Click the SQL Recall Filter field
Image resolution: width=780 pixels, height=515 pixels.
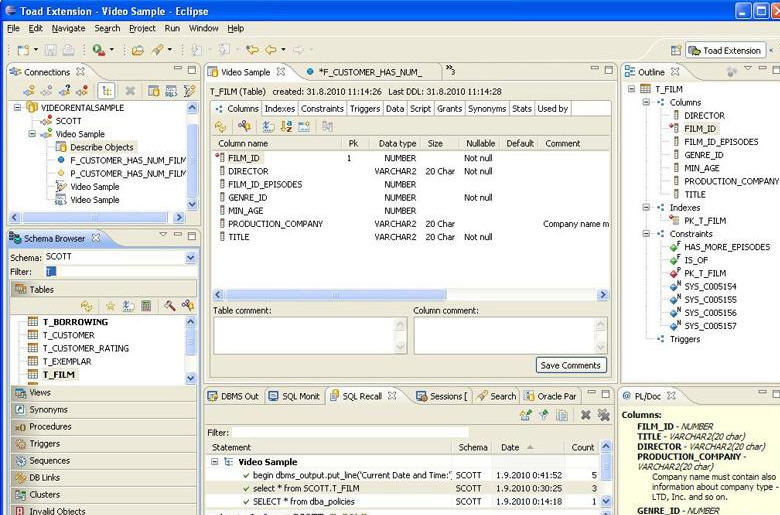pyautogui.click(x=350, y=432)
